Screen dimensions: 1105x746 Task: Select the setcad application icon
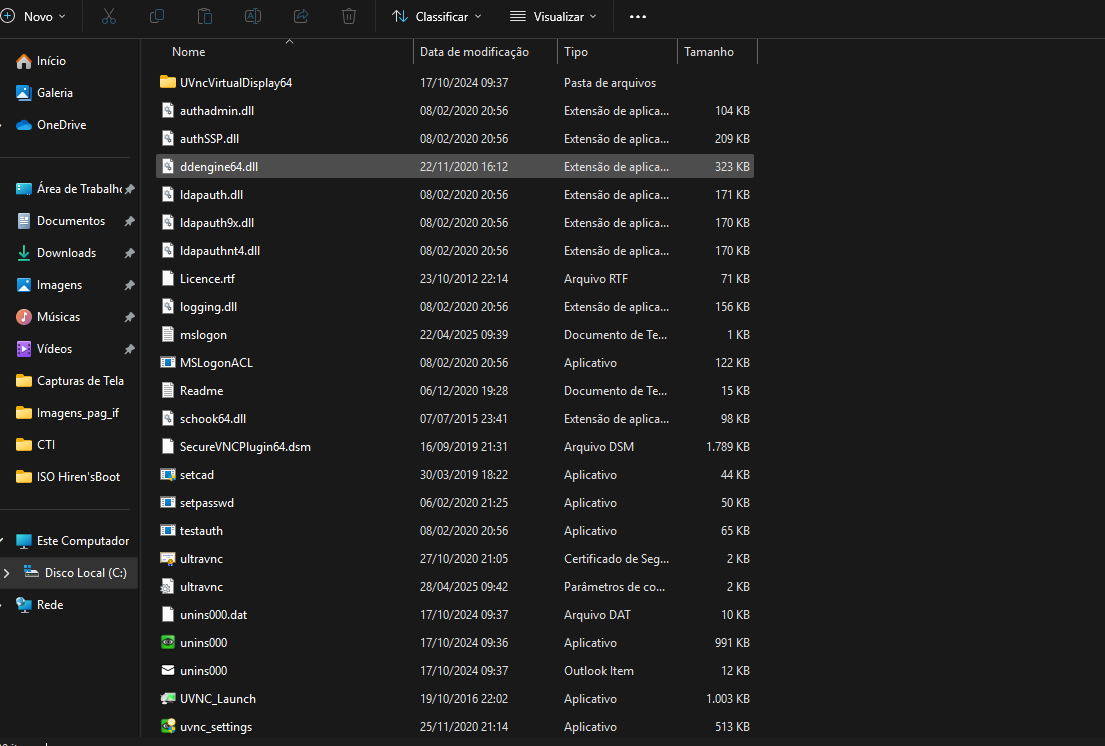(168, 475)
